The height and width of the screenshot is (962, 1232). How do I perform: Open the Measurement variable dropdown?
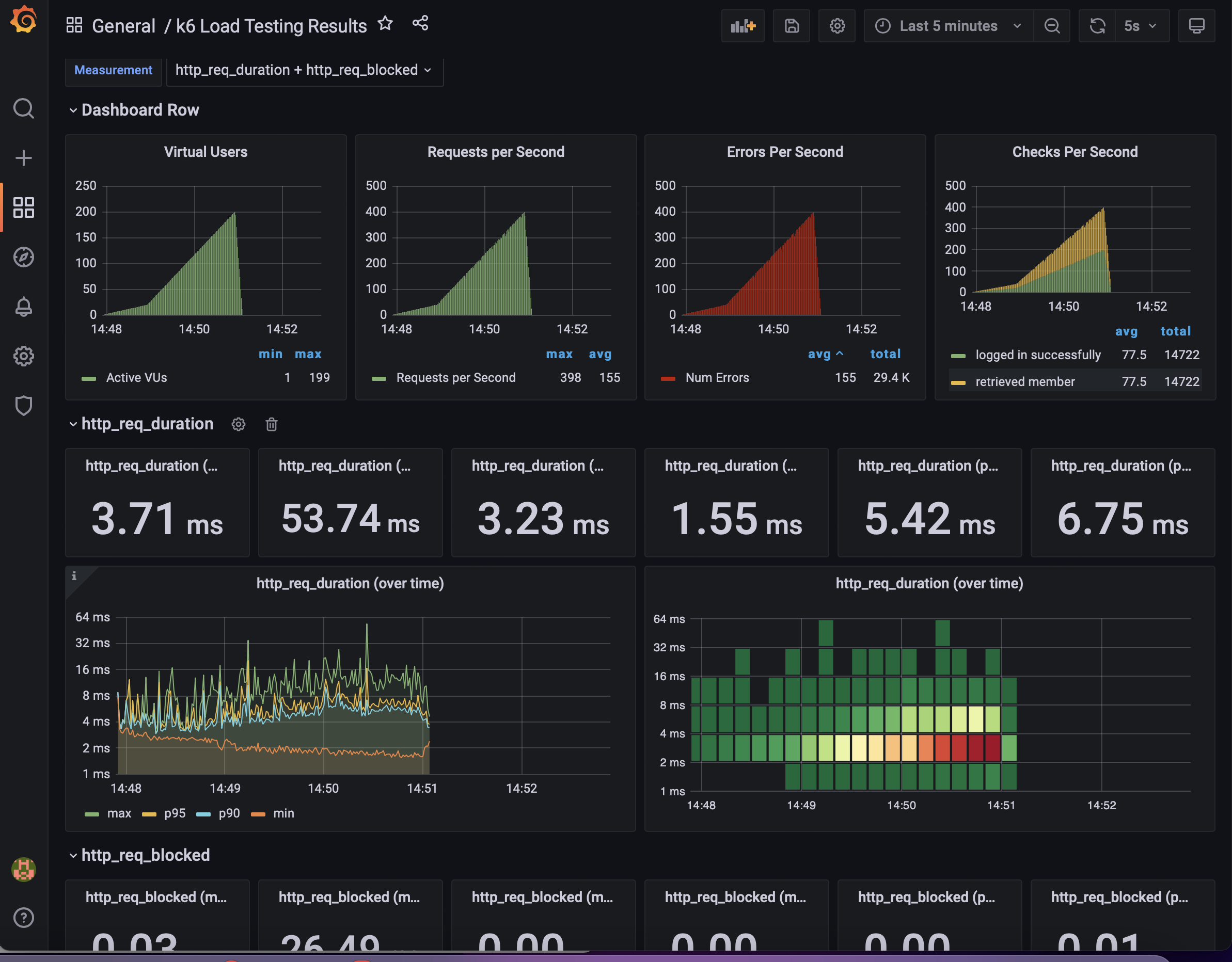[305, 70]
